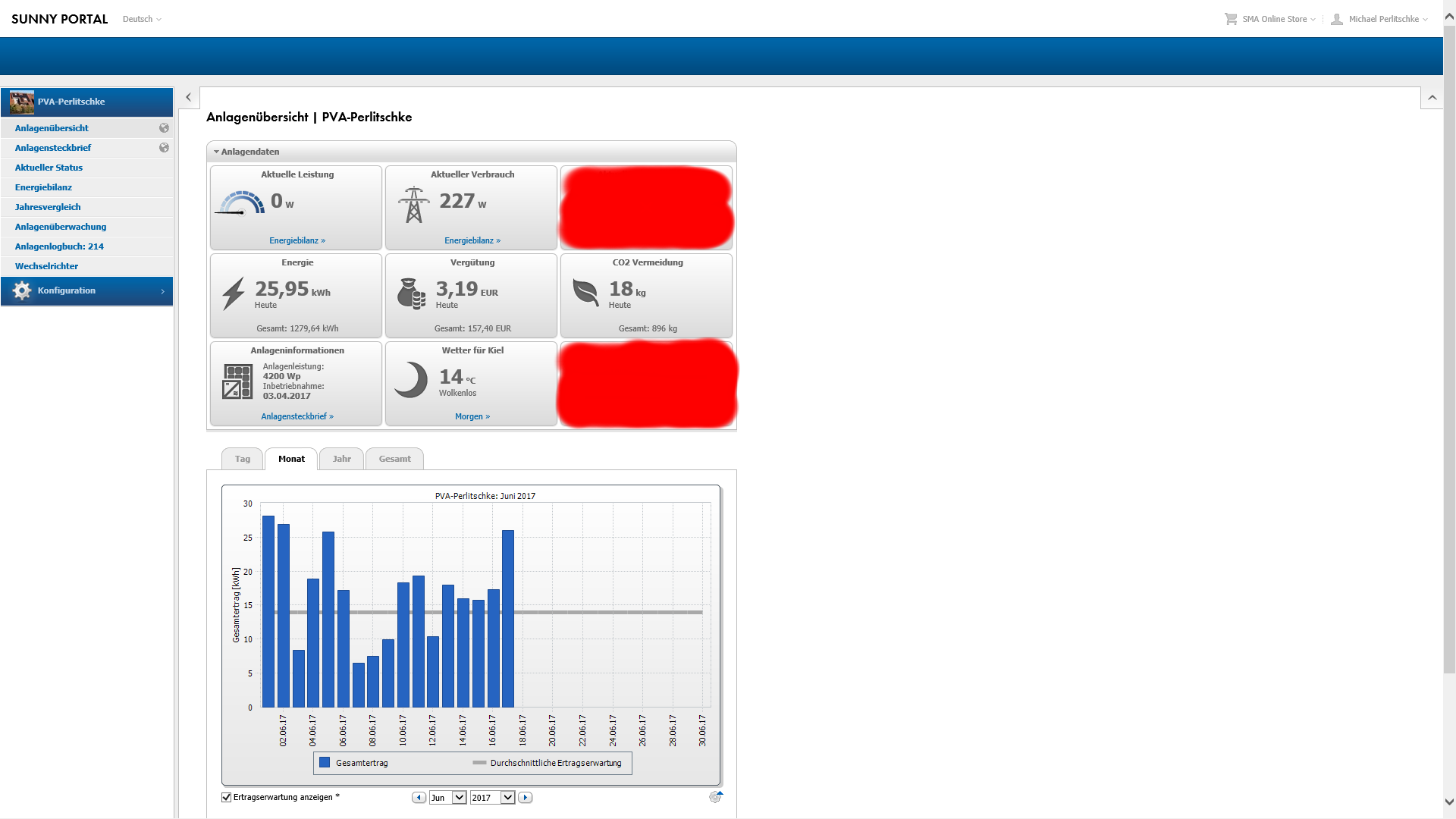Switch to the Tag tab
This screenshot has height=819, width=1456.
[242, 459]
